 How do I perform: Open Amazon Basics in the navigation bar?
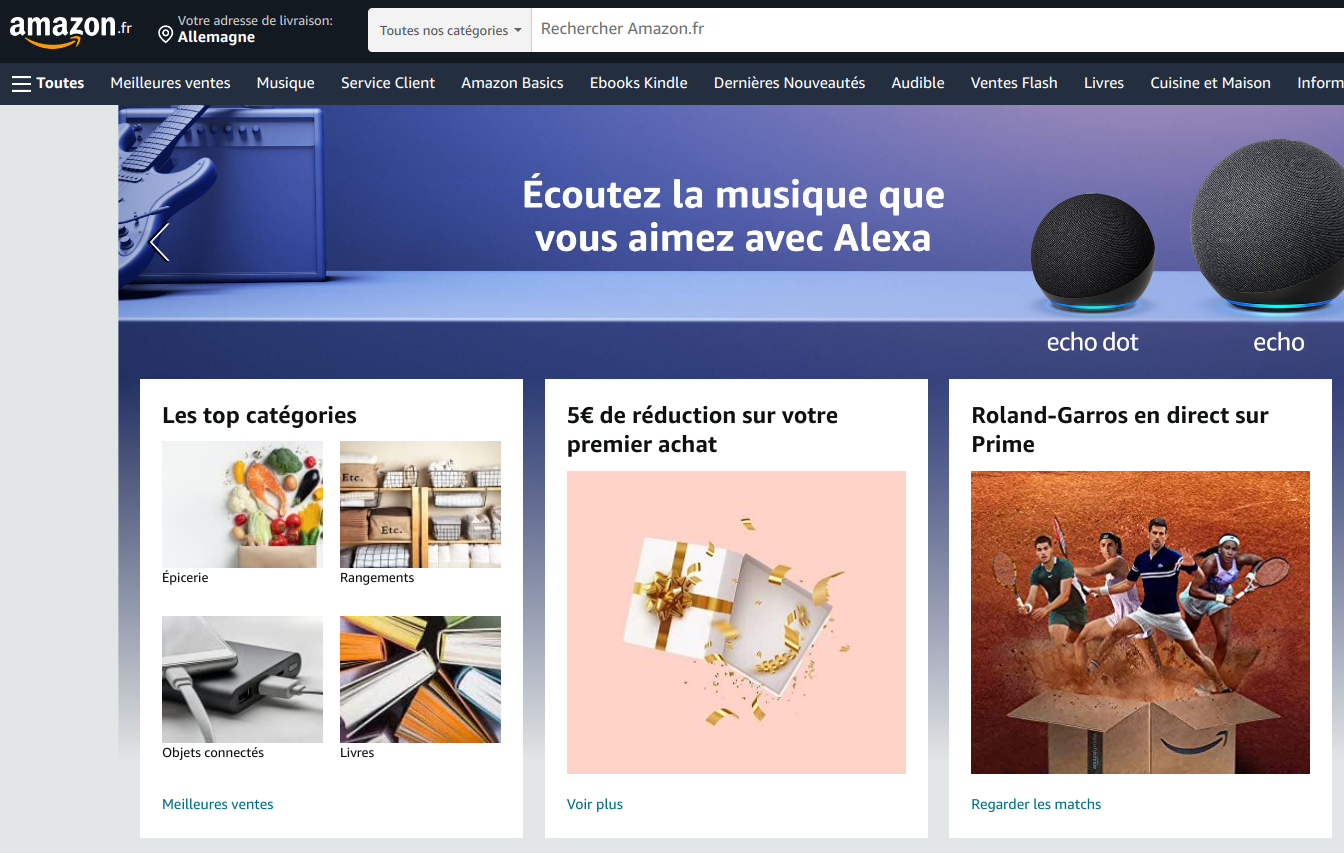pyautogui.click(x=512, y=83)
